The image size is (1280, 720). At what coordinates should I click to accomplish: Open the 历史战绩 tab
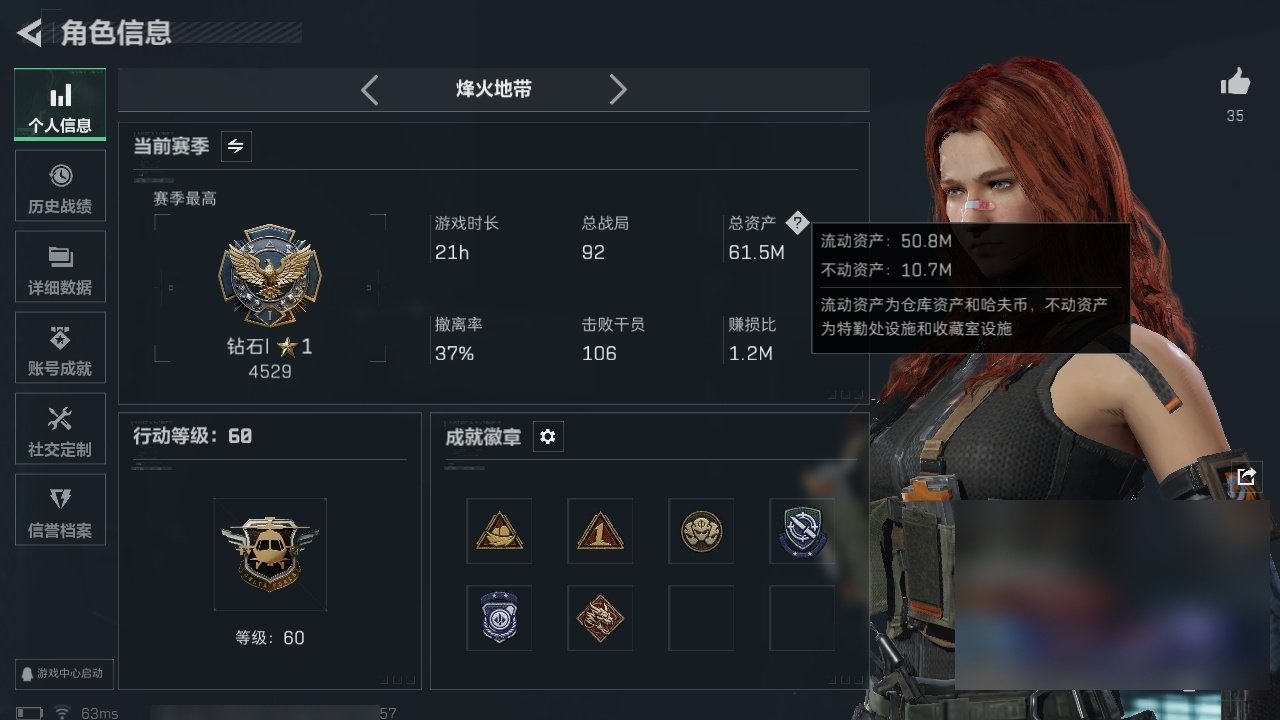tap(60, 187)
